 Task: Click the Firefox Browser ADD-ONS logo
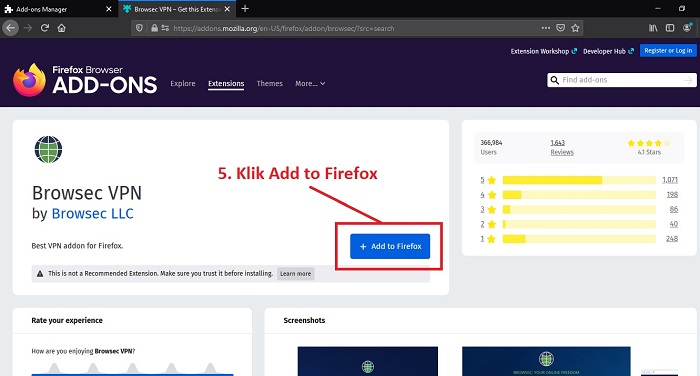coord(85,80)
